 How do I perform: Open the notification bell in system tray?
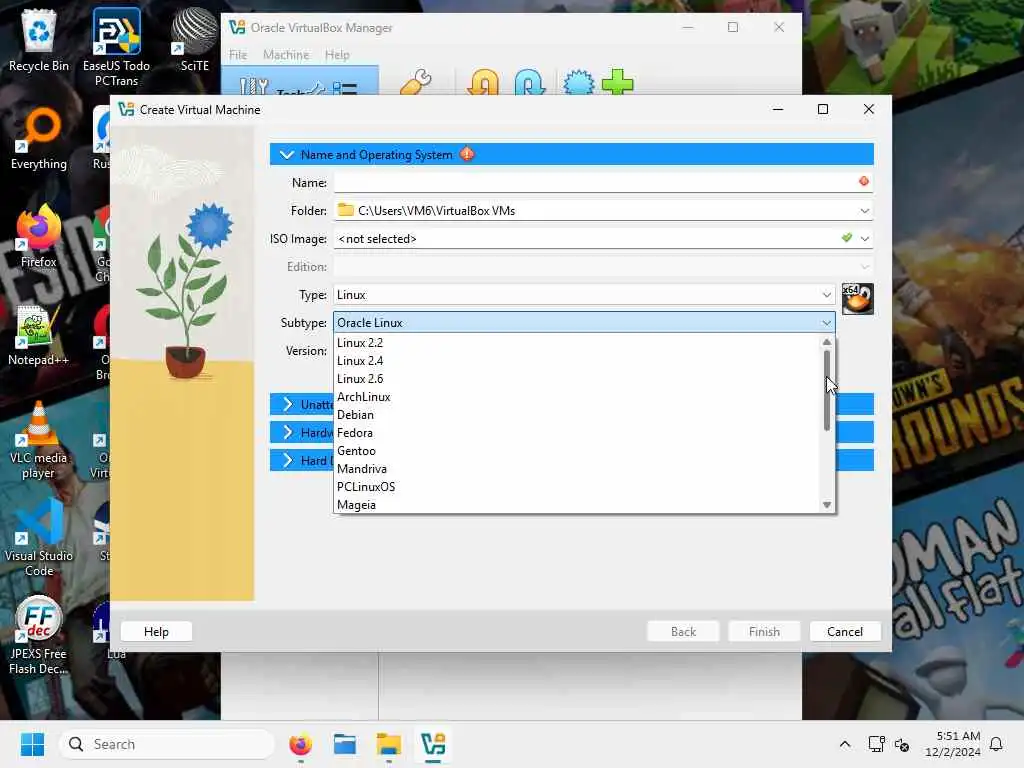[x=996, y=744]
